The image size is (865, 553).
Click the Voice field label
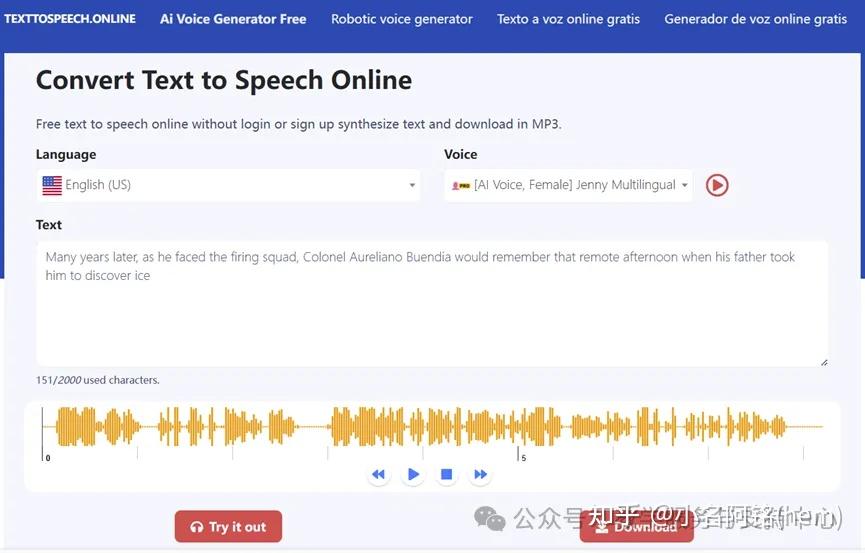tap(461, 154)
